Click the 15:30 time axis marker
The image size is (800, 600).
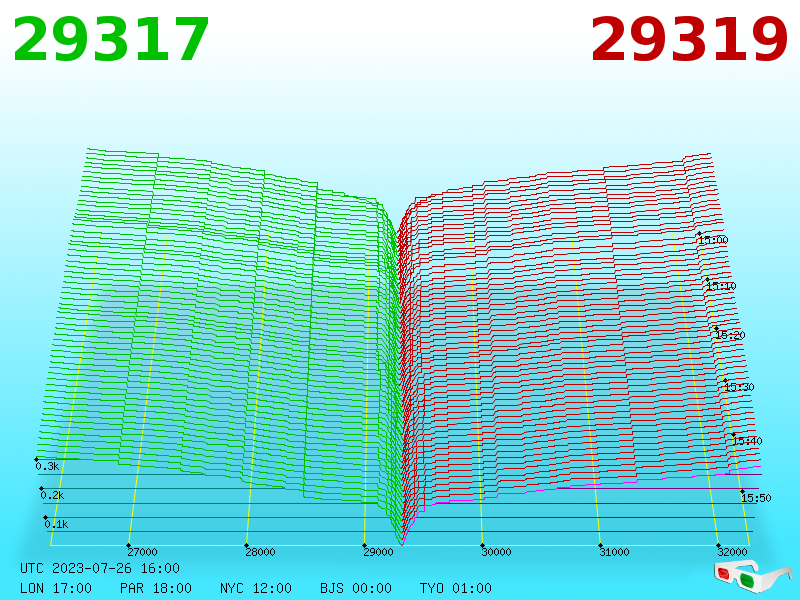(x=739, y=387)
